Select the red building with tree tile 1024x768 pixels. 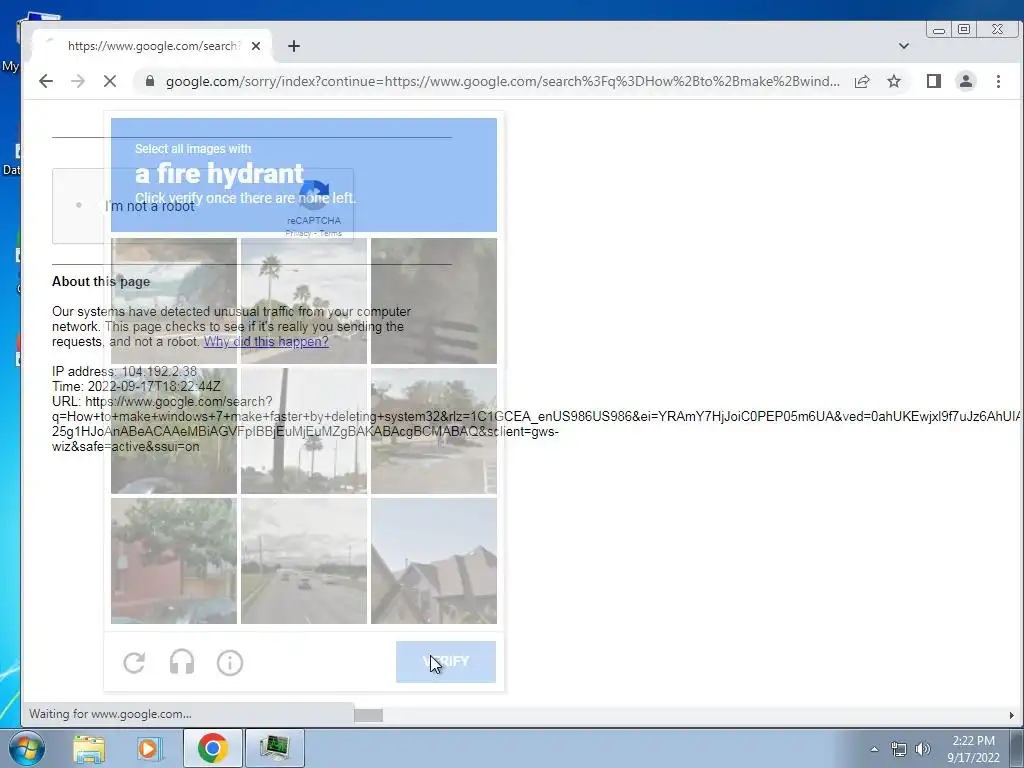click(x=174, y=561)
